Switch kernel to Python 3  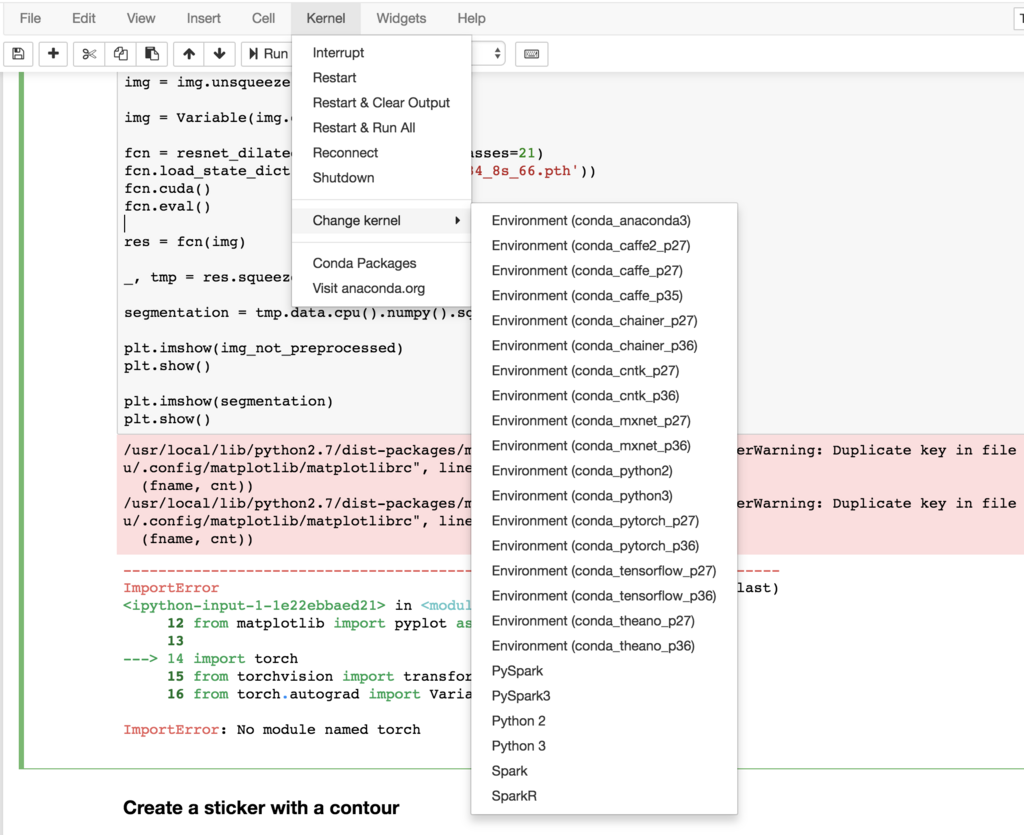[604, 746]
